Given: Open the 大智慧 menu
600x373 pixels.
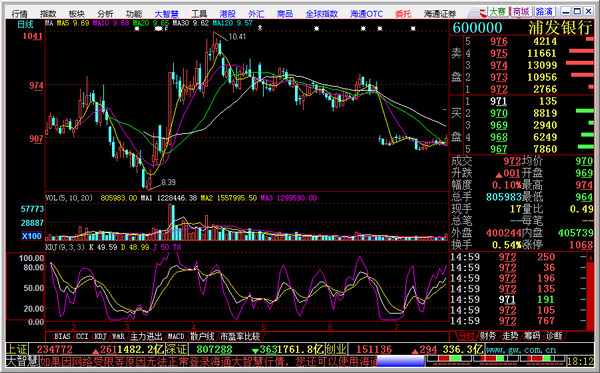Looking at the screenshot, I should [x=166, y=14].
